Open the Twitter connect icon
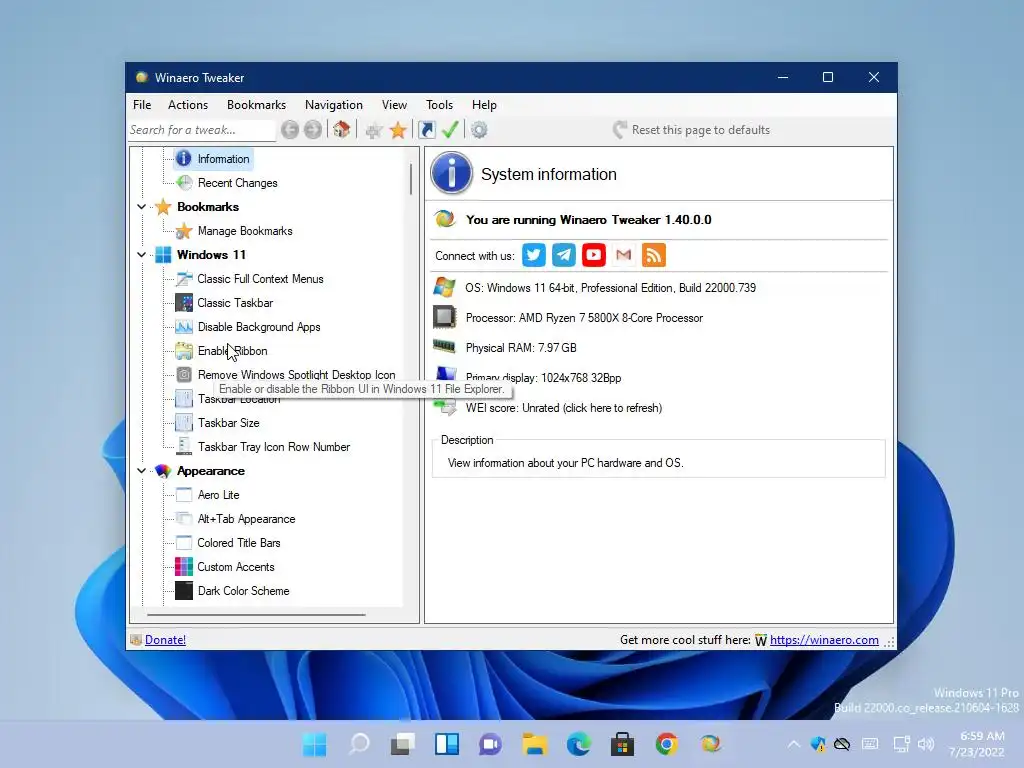The width and height of the screenshot is (1024, 768). (534, 255)
